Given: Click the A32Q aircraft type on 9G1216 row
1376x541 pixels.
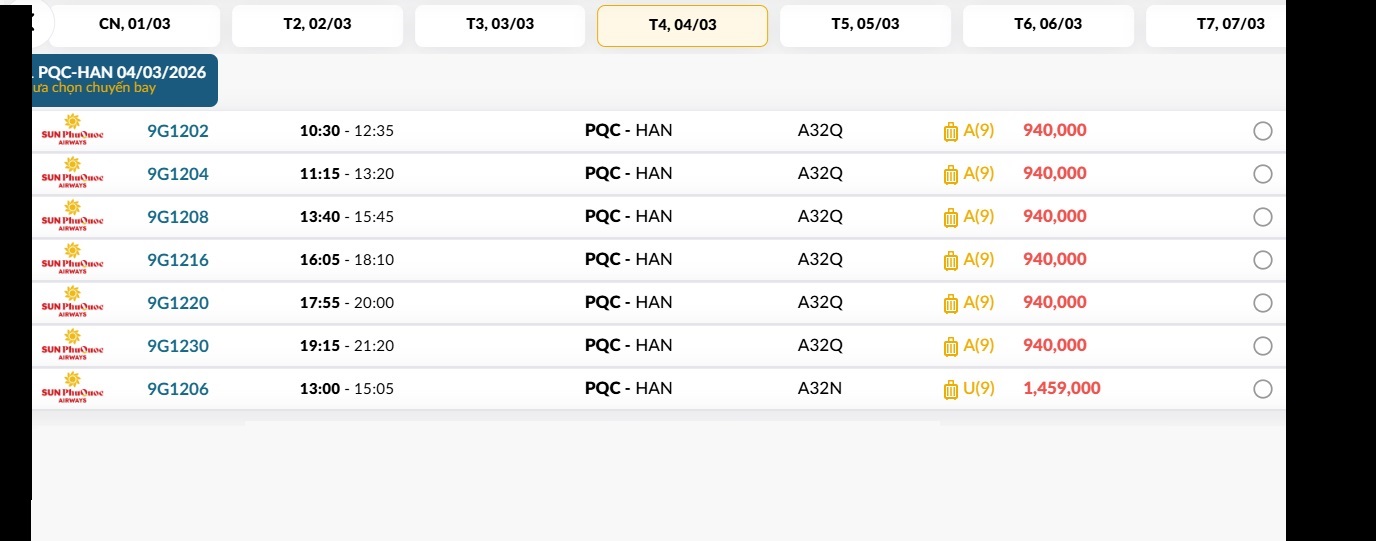Looking at the screenshot, I should pos(820,260).
